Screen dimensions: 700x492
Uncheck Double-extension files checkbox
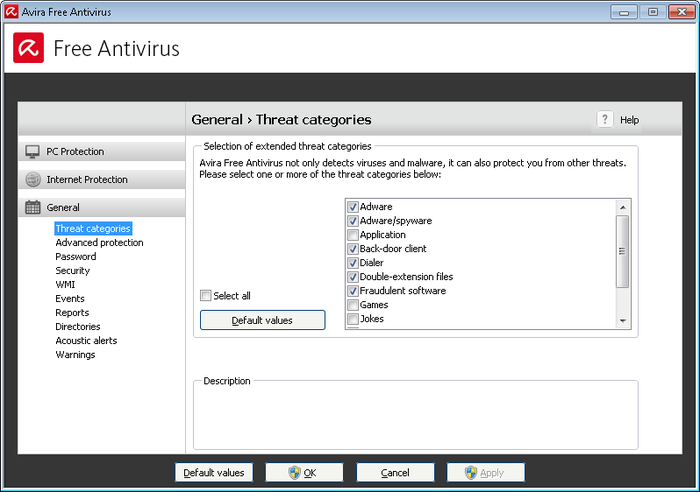click(x=353, y=277)
